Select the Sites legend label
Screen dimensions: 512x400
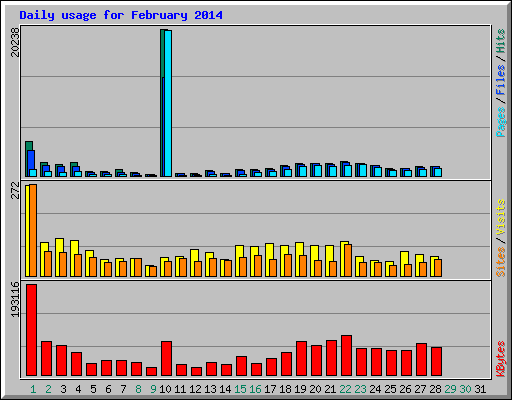coord(501,262)
